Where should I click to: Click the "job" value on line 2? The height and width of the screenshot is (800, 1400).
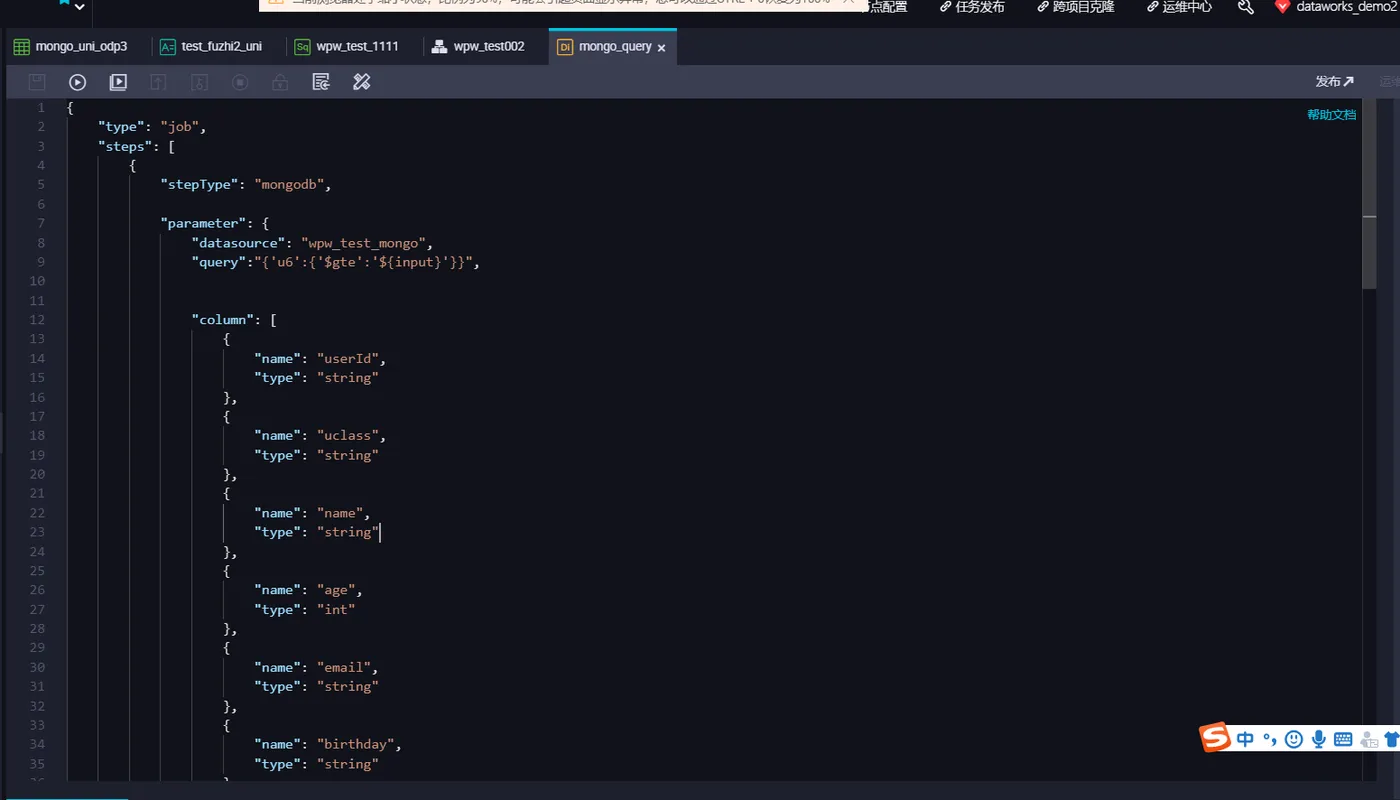tap(180, 127)
